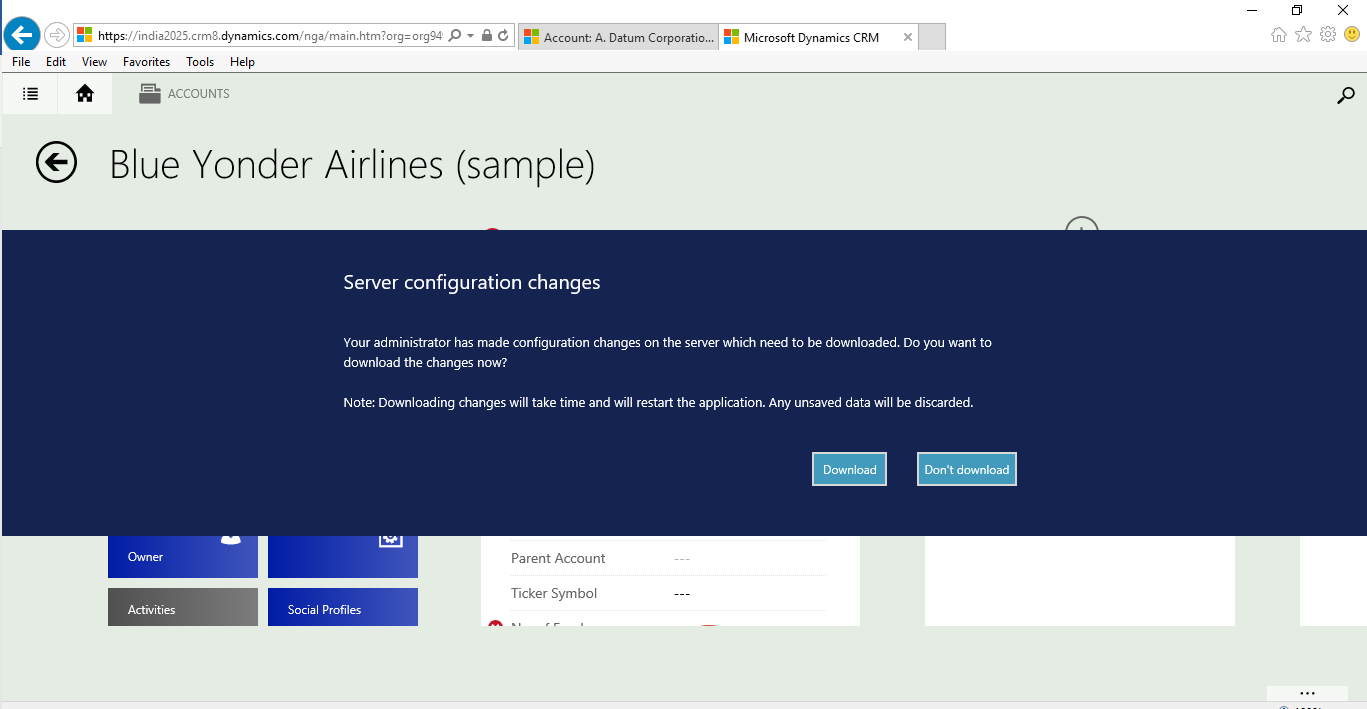Image resolution: width=1367 pixels, height=709 pixels.
Task: Open the Help menu
Action: point(242,62)
